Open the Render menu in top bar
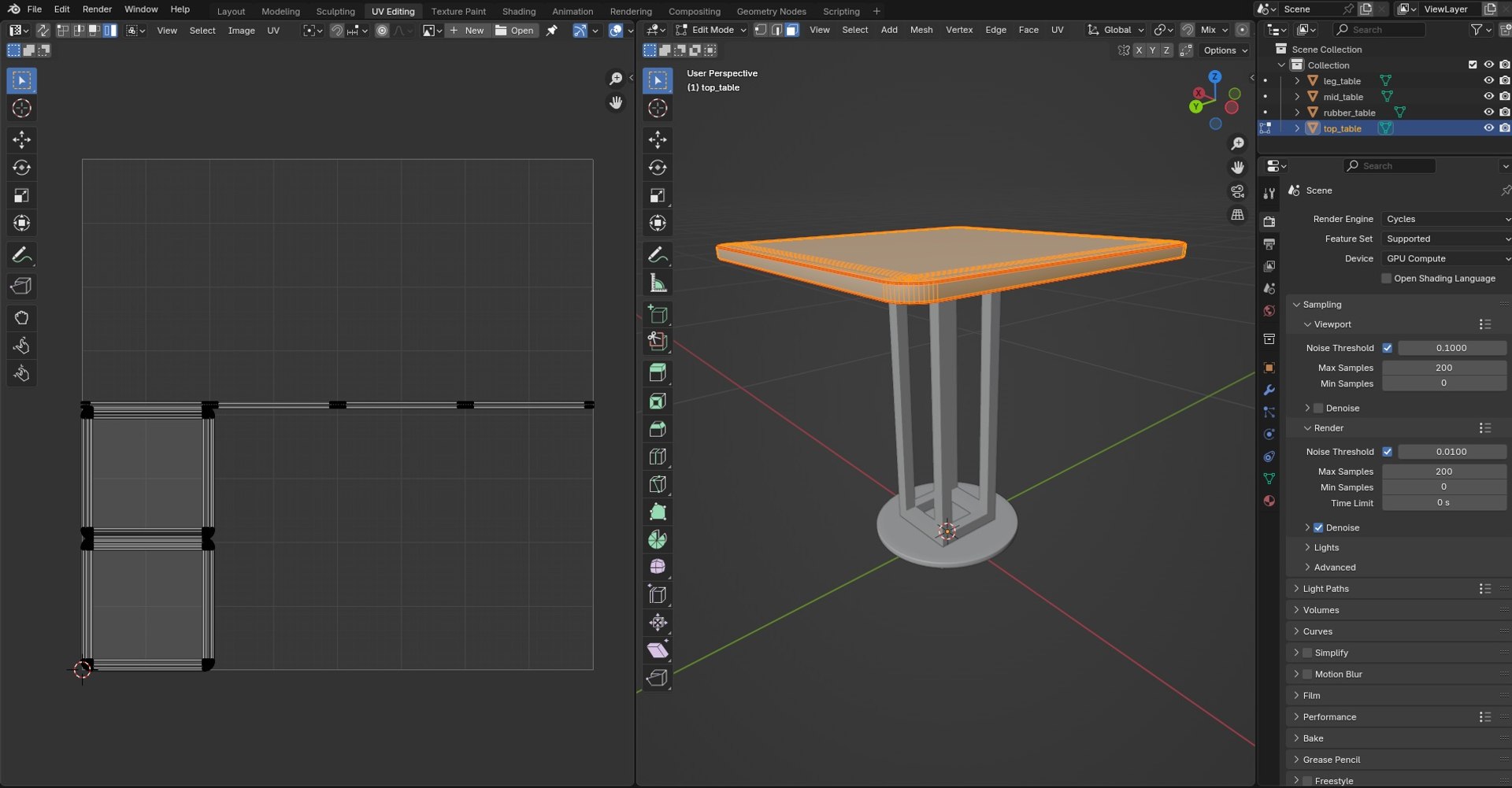 pyautogui.click(x=97, y=9)
